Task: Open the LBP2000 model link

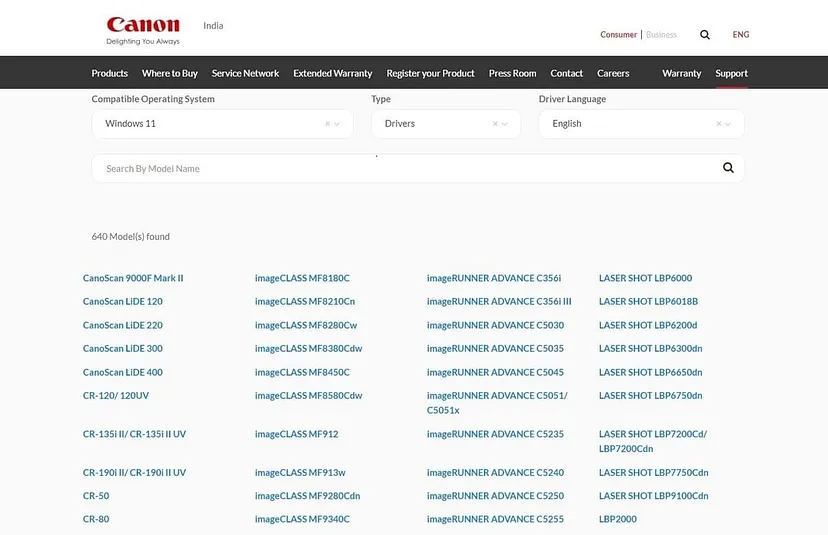Action: click(617, 519)
